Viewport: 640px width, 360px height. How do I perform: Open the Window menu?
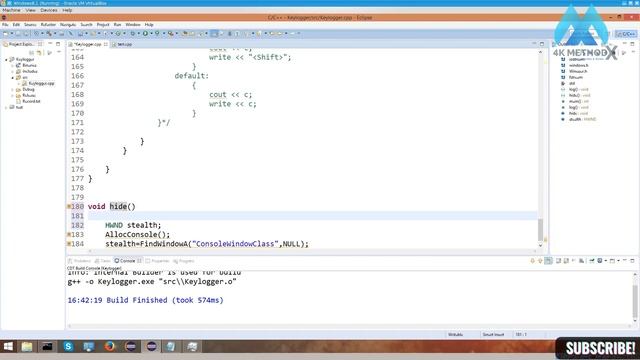pos(133,24)
